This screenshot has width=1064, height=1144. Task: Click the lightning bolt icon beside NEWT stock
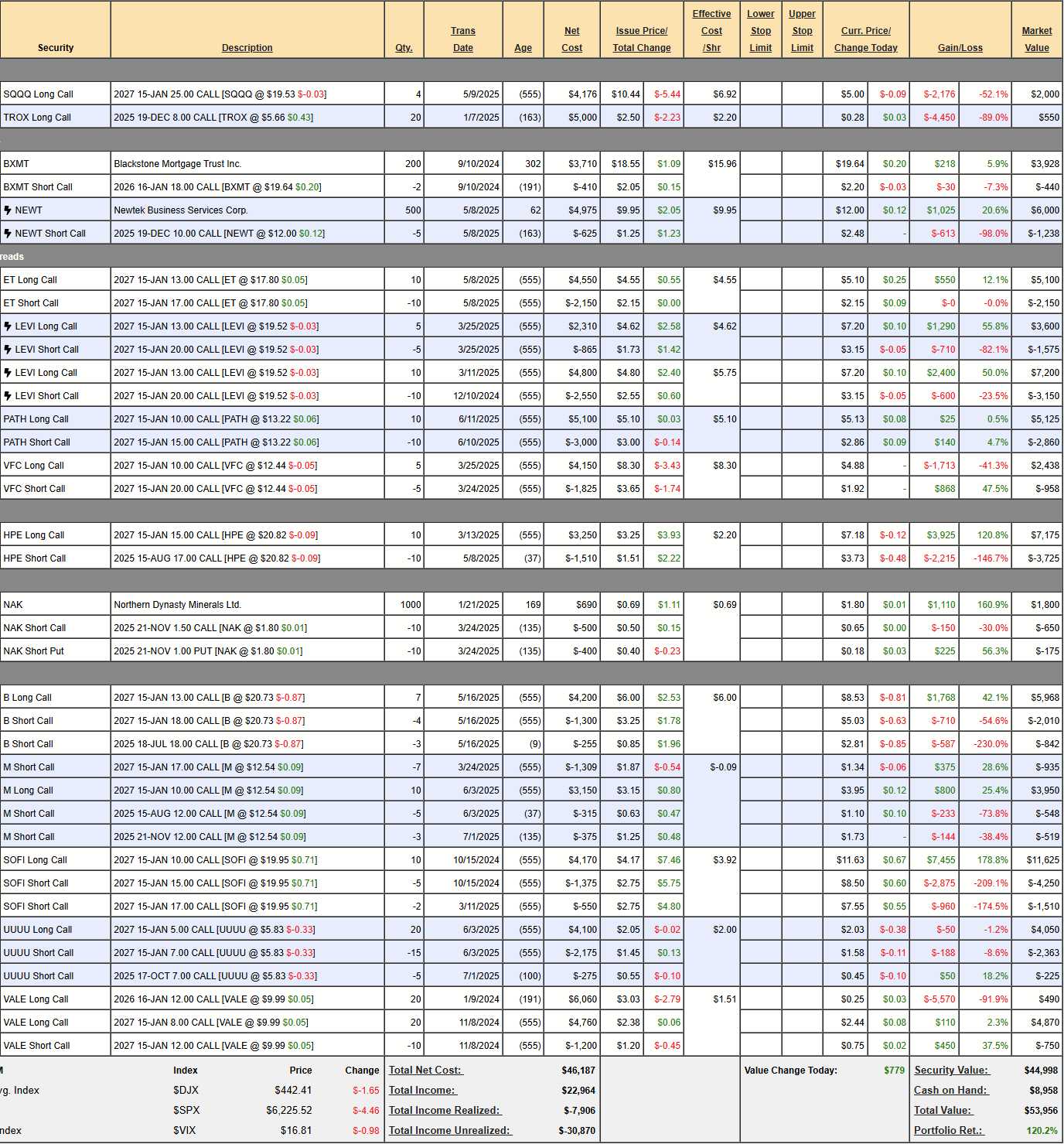(8, 210)
